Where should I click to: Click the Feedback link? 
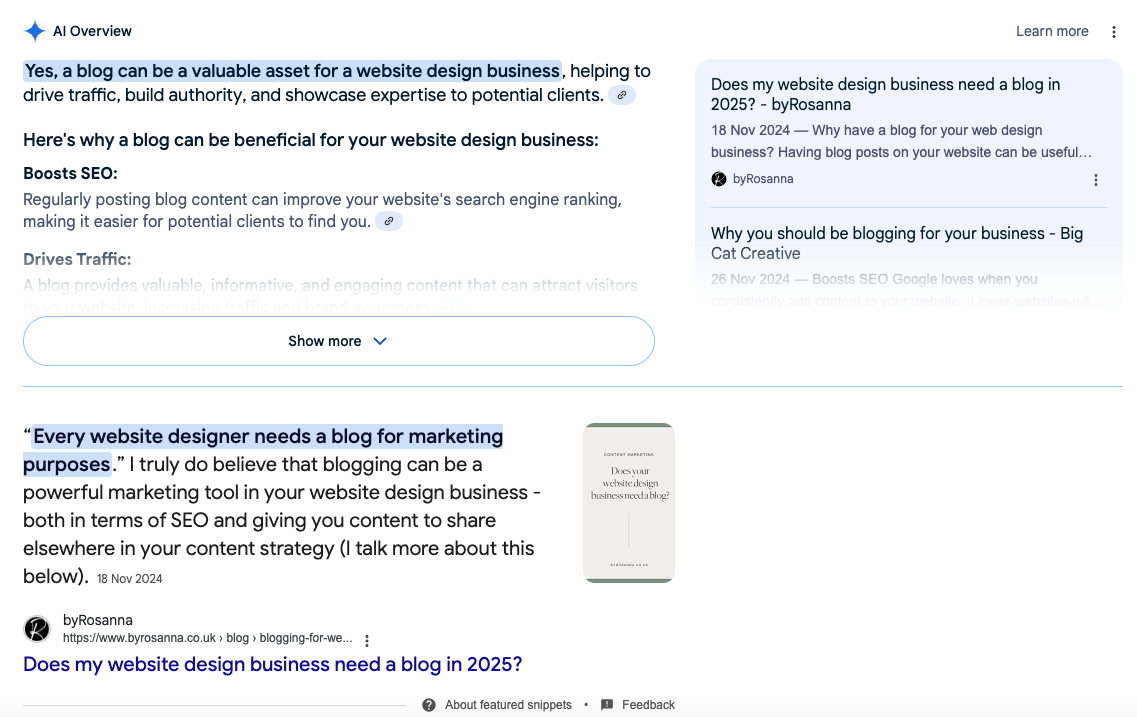(x=648, y=705)
